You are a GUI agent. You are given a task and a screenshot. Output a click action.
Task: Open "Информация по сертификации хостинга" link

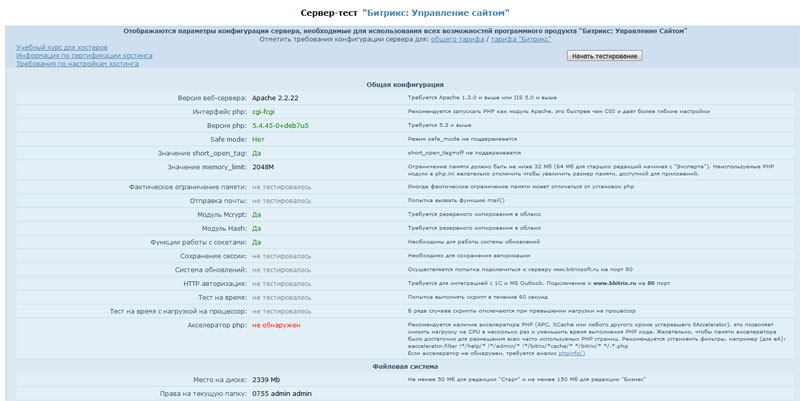[84, 56]
